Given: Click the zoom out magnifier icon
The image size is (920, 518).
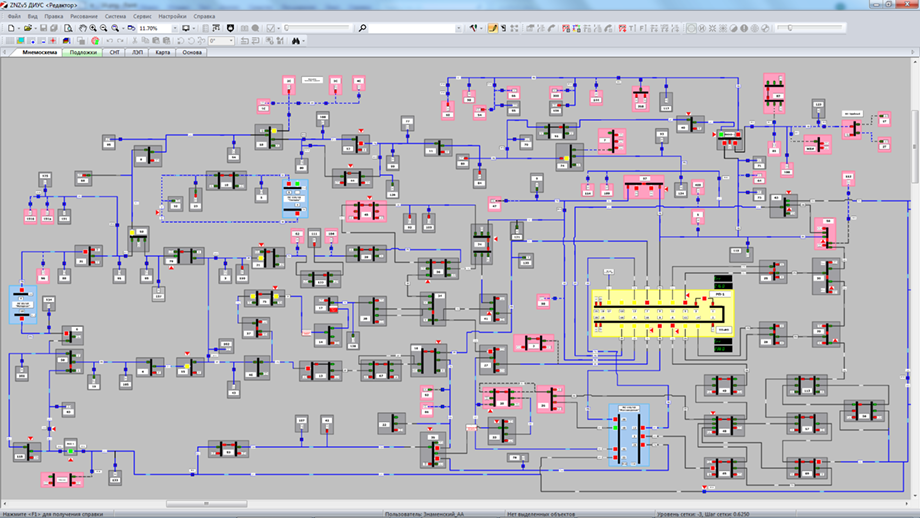Looking at the screenshot, I should pyautogui.click(x=104, y=28).
